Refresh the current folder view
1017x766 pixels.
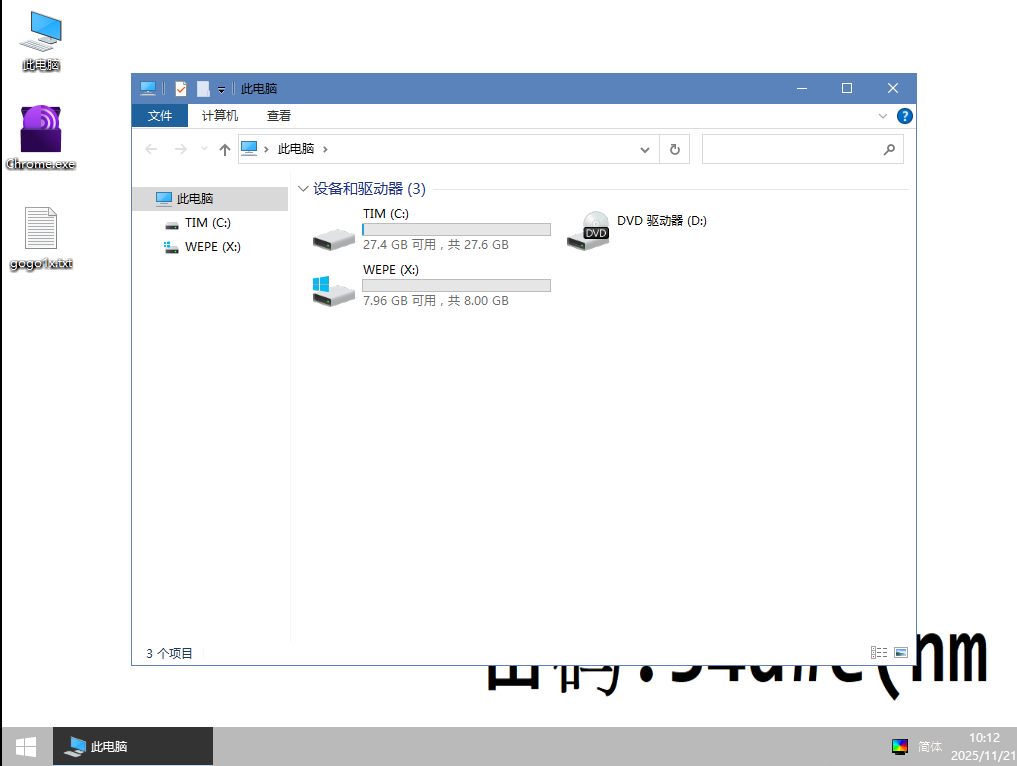click(675, 149)
